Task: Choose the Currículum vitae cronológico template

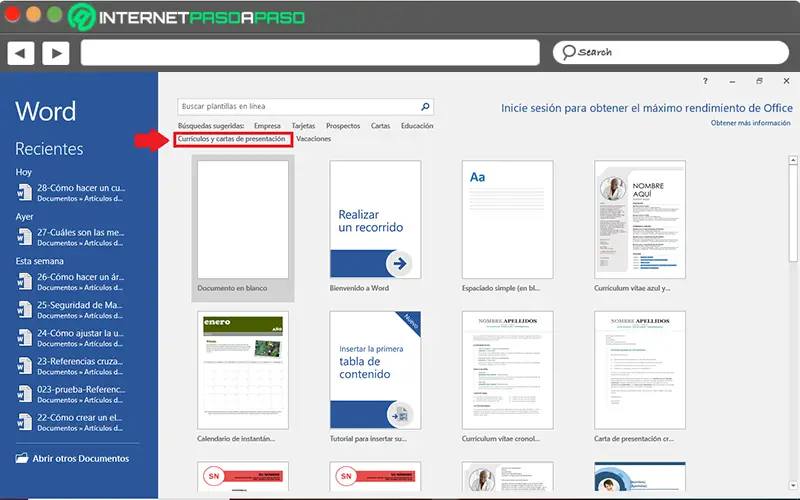Action: [508, 377]
